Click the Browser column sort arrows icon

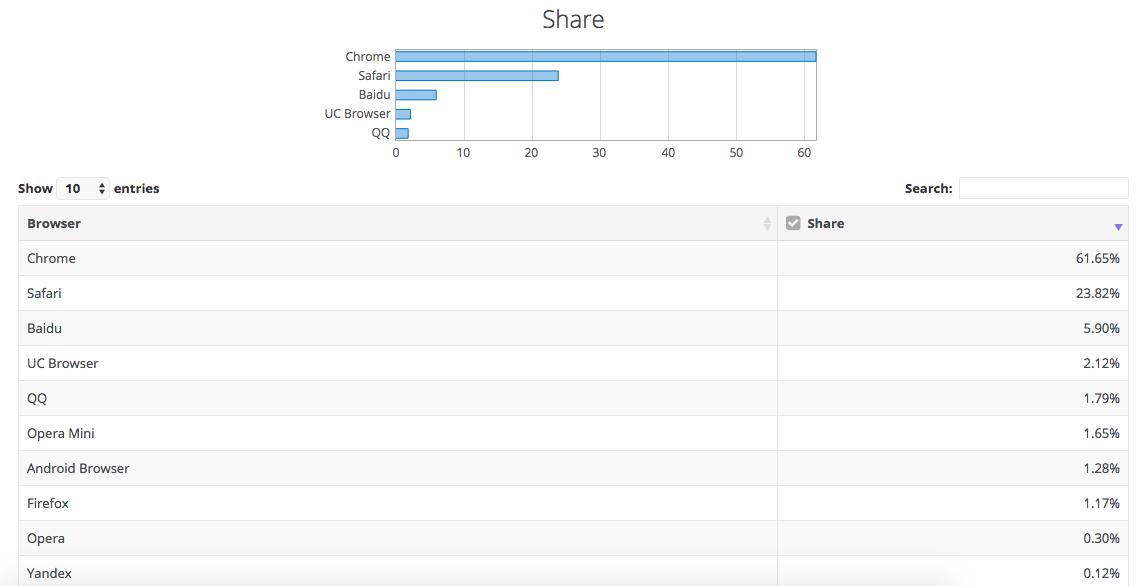point(767,224)
